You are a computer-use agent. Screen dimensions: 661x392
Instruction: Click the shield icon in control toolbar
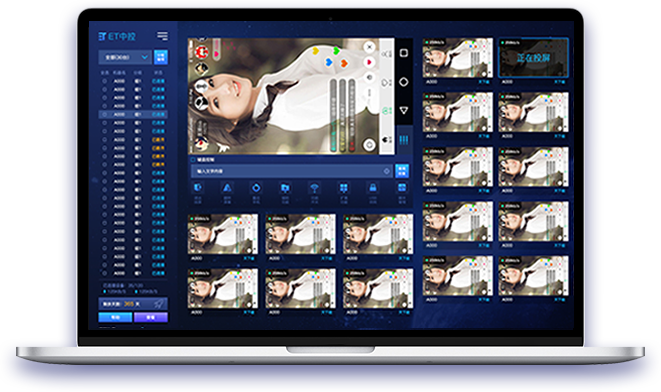click(198, 187)
